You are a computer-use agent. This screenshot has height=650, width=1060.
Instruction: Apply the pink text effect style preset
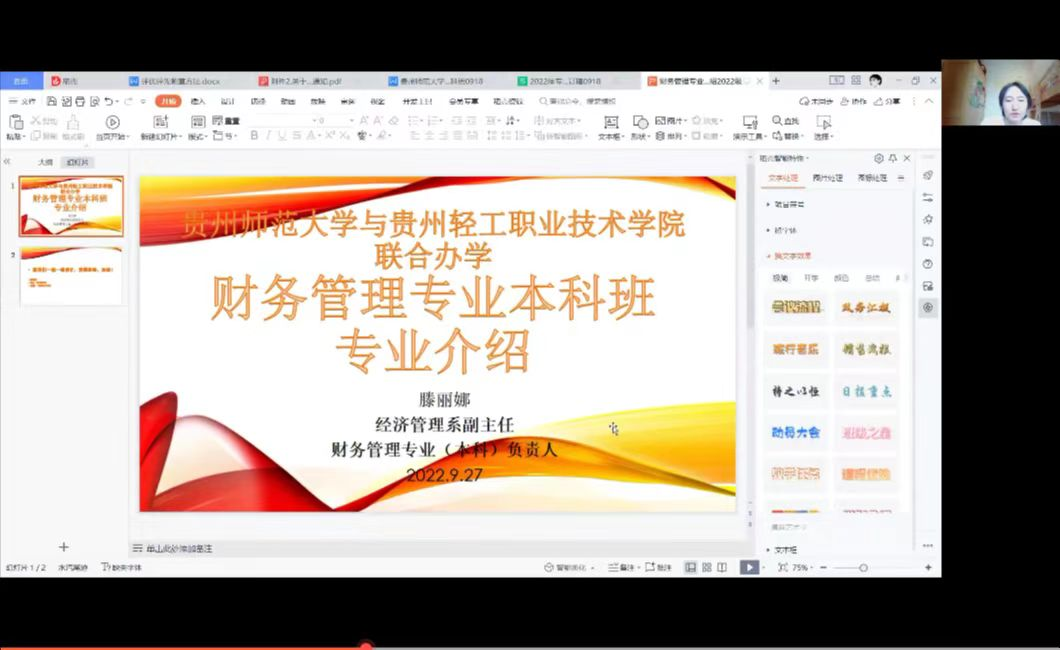pyautogui.click(x=866, y=432)
